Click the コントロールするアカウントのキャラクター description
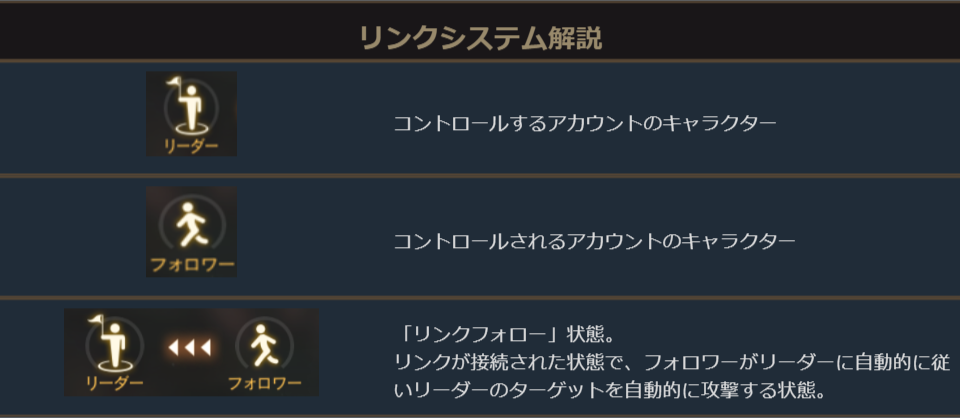This screenshot has width=960, height=418. tap(584, 123)
